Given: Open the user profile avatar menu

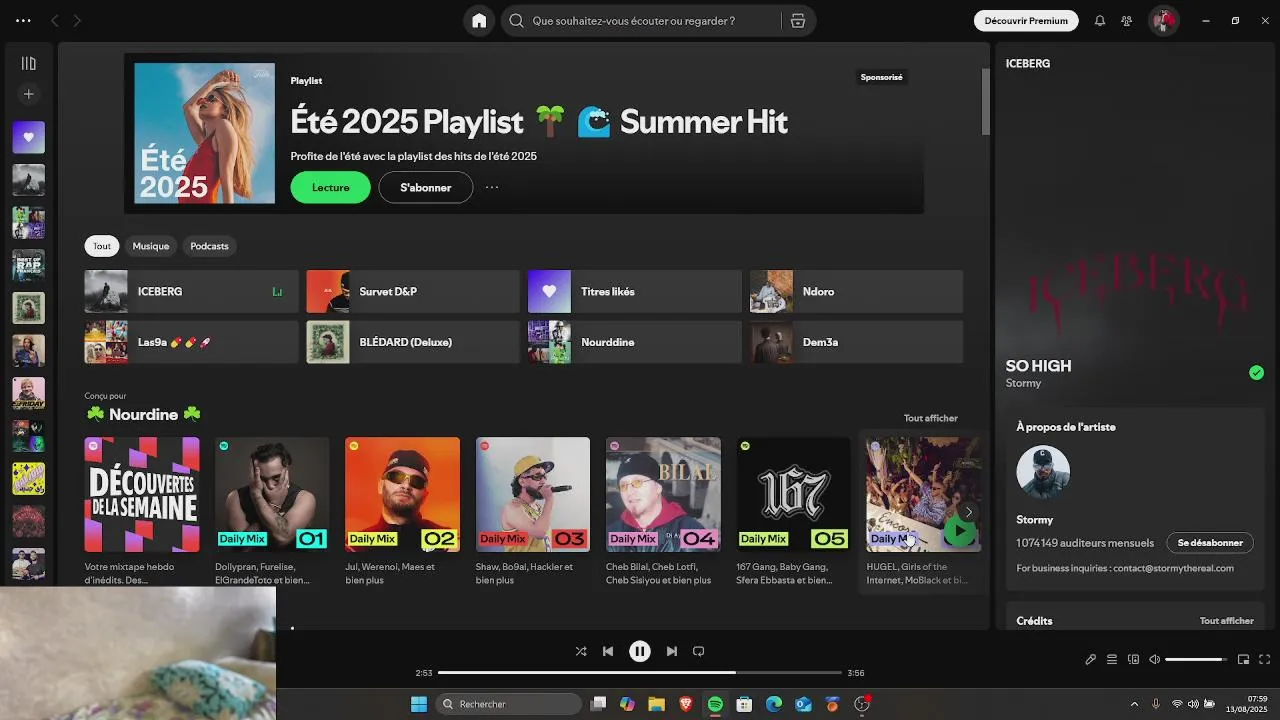Looking at the screenshot, I should (1163, 21).
